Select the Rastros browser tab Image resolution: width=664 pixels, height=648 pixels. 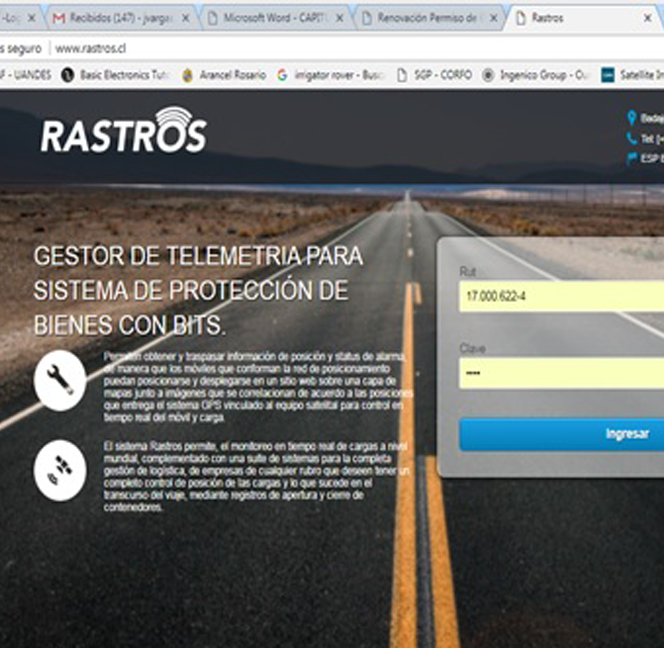584,18
